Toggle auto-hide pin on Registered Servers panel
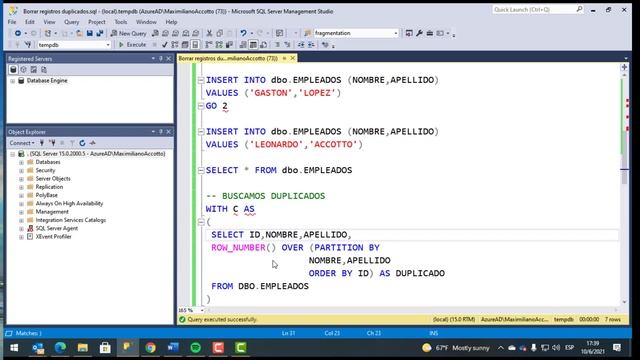This screenshot has width=640, height=360. 161,58
